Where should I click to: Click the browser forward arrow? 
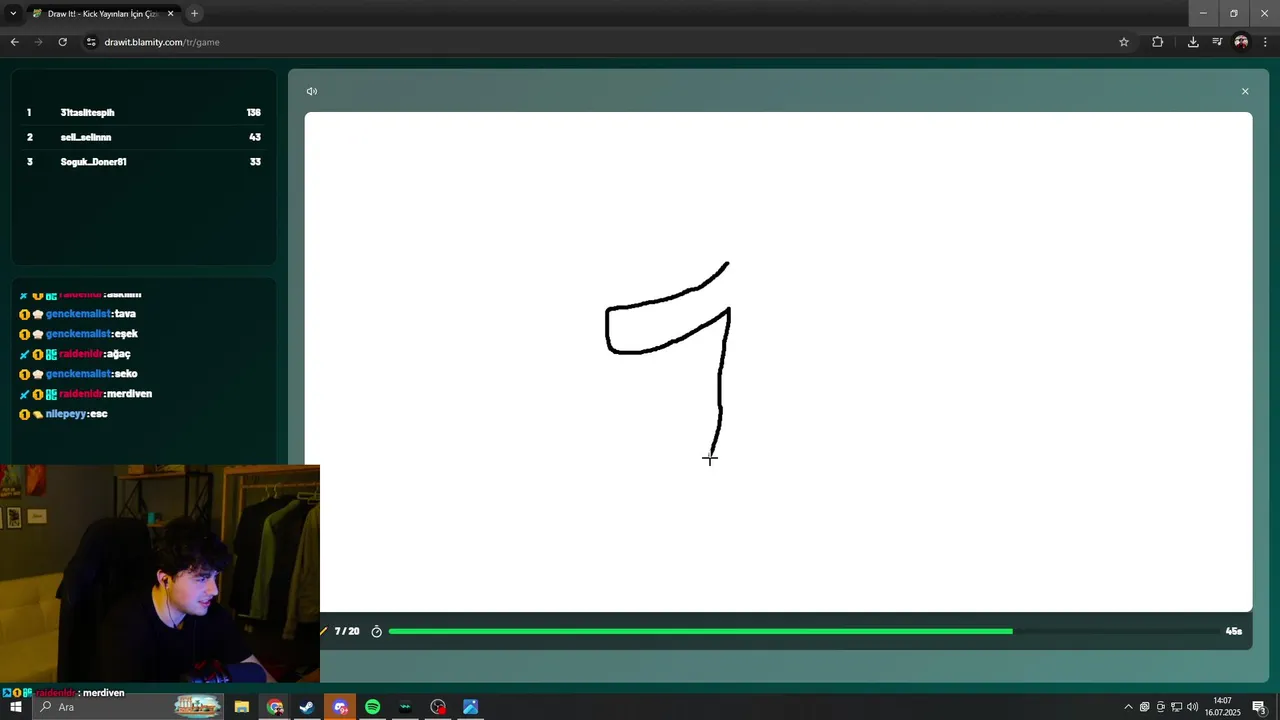coord(38,42)
